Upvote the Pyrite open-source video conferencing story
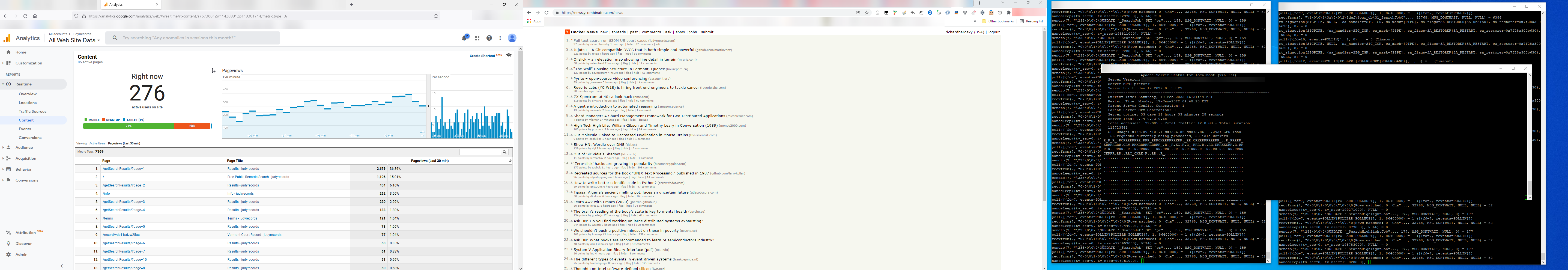1568x270 pixels. tap(572, 79)
